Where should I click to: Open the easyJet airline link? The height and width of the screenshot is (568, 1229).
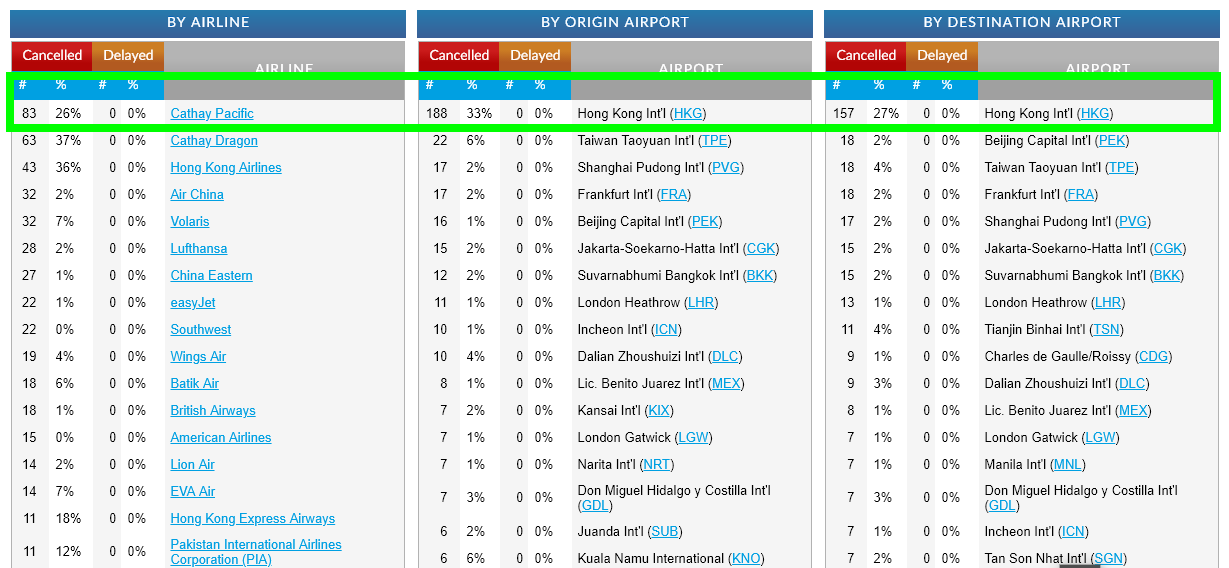[x=193, y=303]
